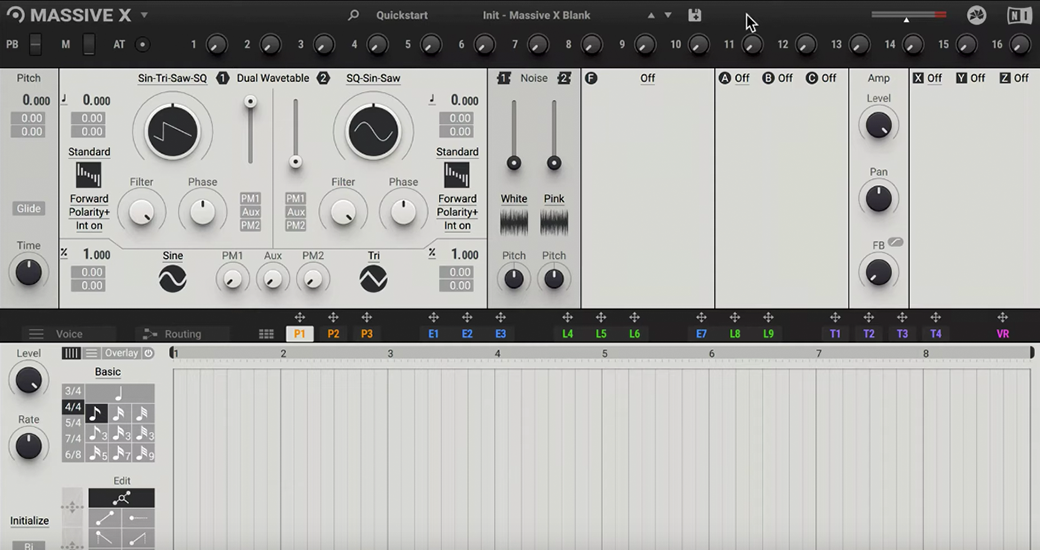This screenshot has height=550, width=1040.
Task: Open the Basic grid preset menu
Action: click(x=107, y=372)
